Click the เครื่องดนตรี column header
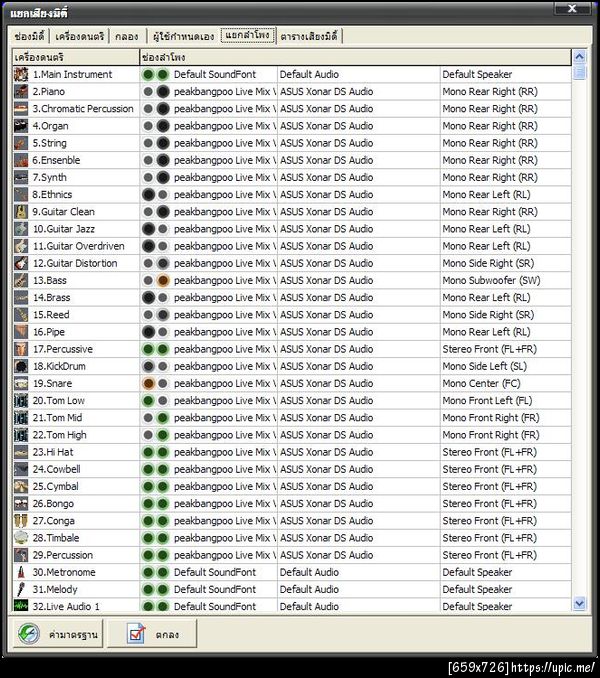Screen dimensions: 600x678 [x=76, y=57]
